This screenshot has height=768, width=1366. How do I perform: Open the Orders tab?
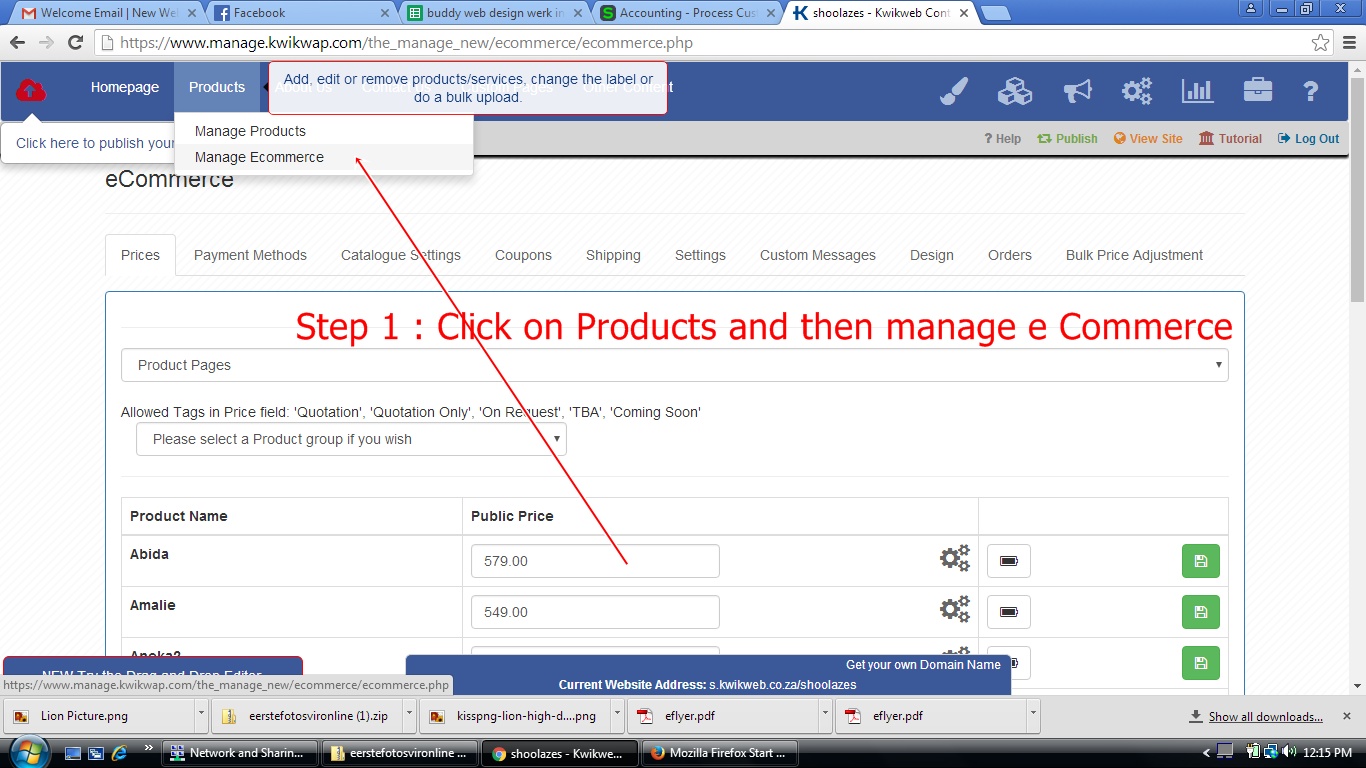[1010, 255]
